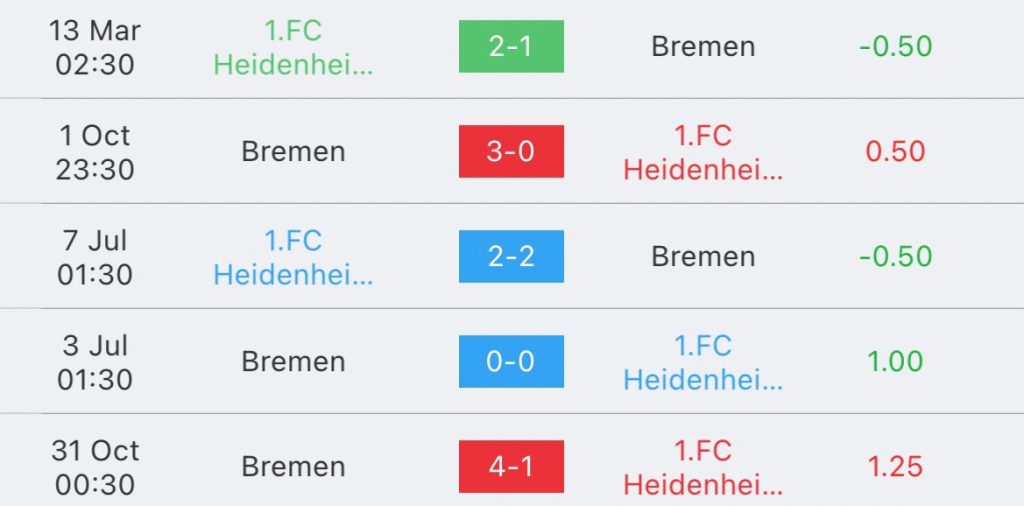Select Bremen in the 1 Oct match
1024x506 pixels.
(x=293, y=152)
